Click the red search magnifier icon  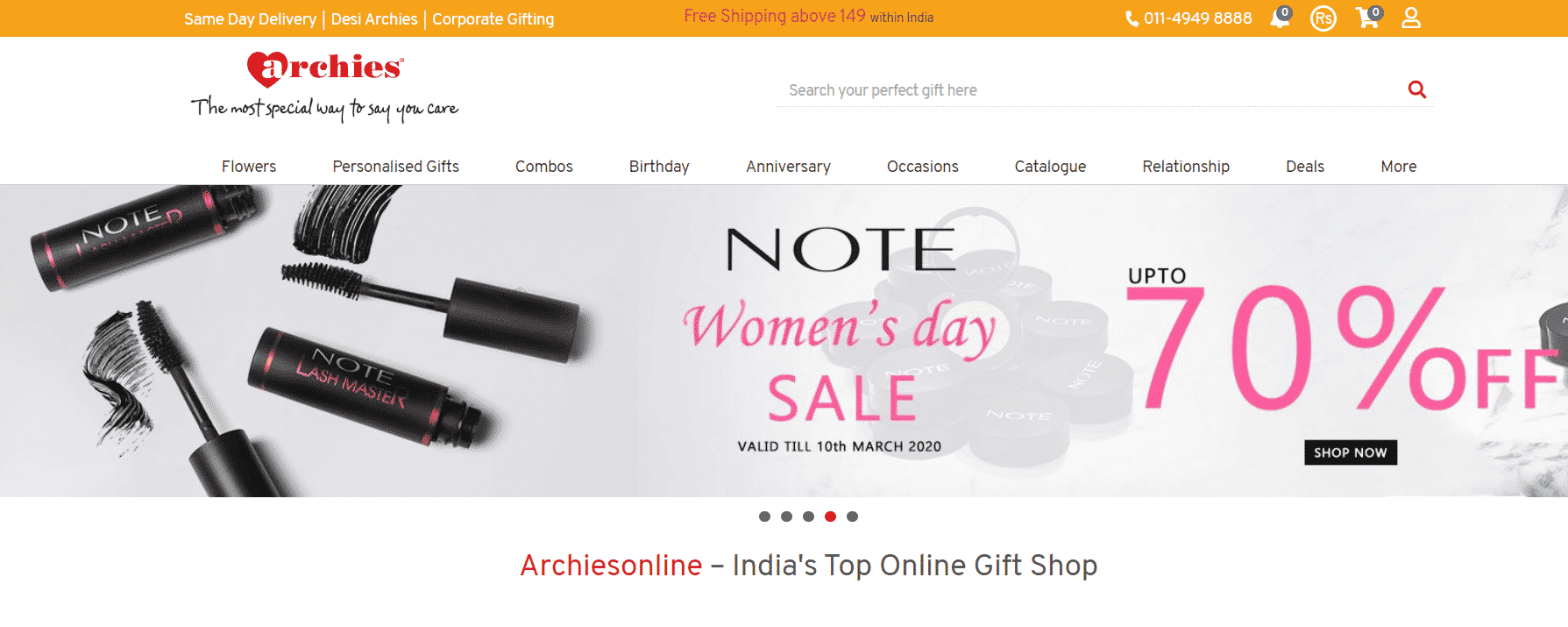pyautogui.click(x=1417, y=89)
